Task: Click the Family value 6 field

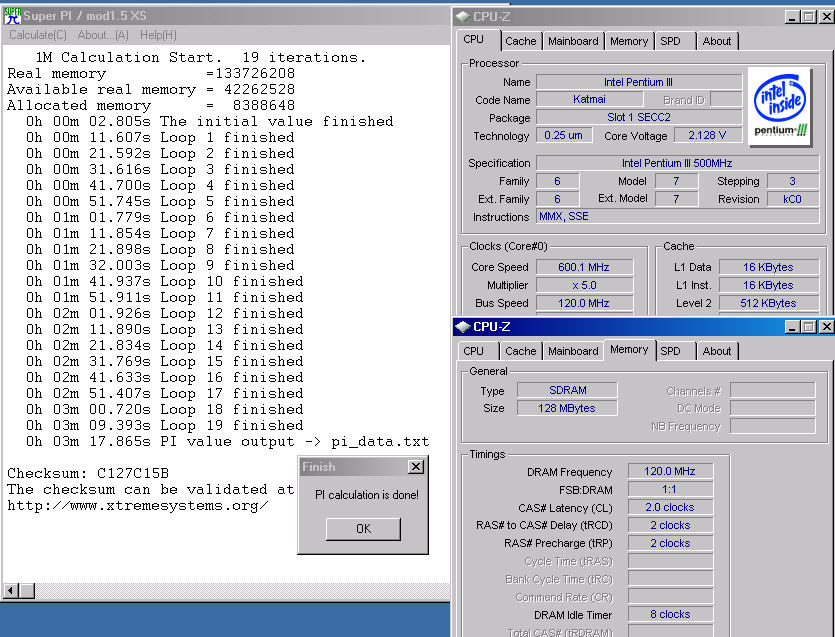Action: pos(557,181)
